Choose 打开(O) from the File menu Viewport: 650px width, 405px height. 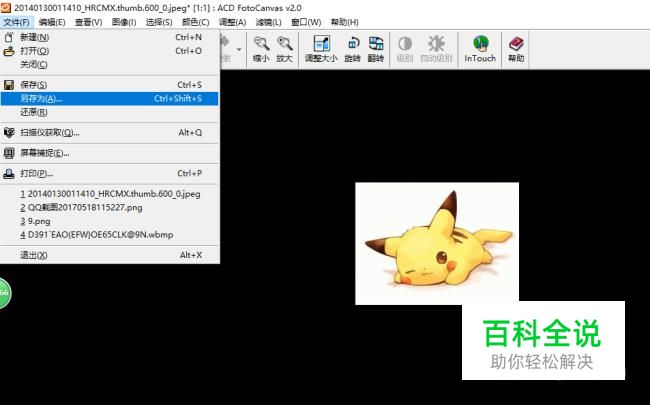109,51
